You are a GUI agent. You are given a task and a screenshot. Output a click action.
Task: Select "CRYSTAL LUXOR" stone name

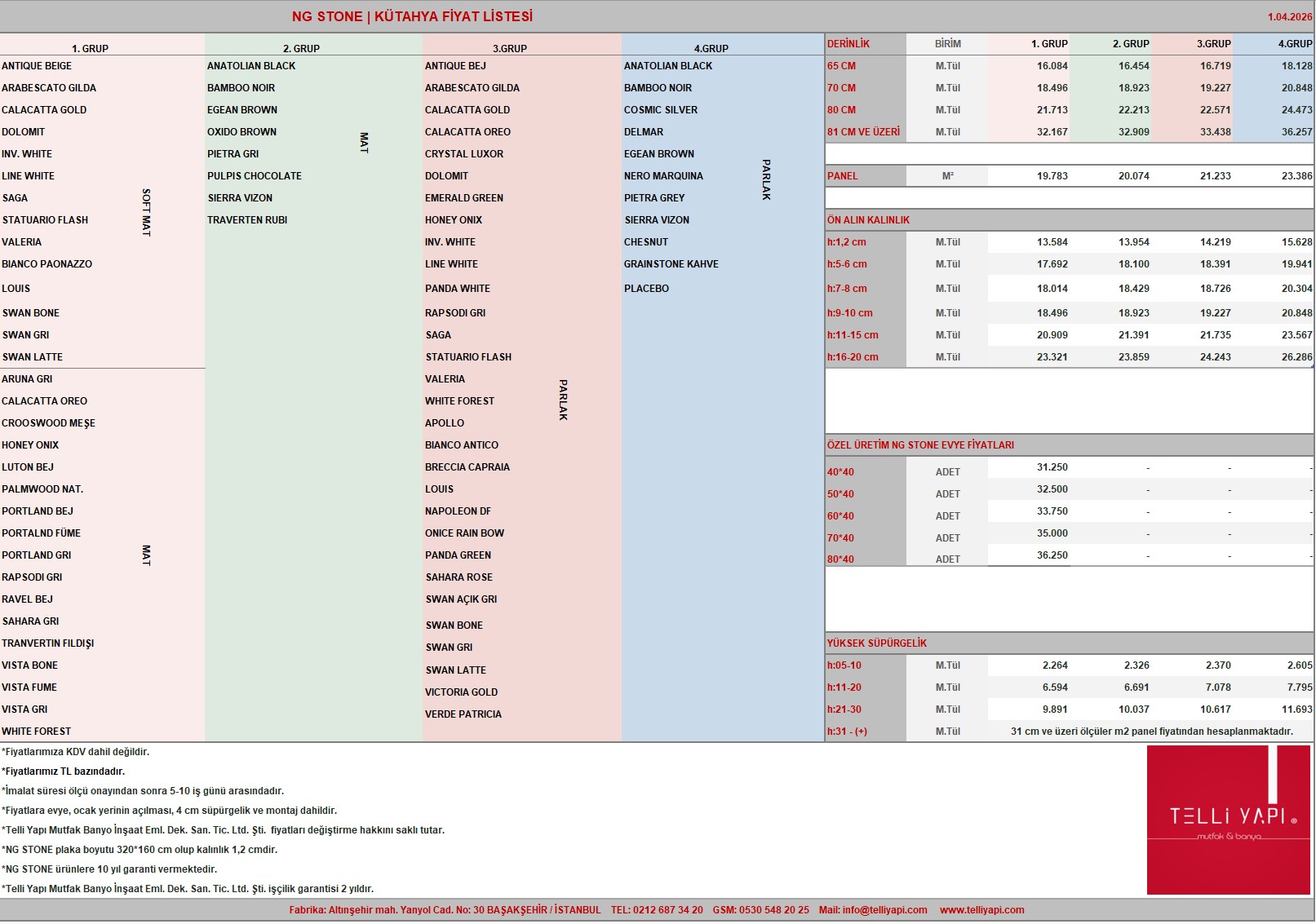pos(464,154)
